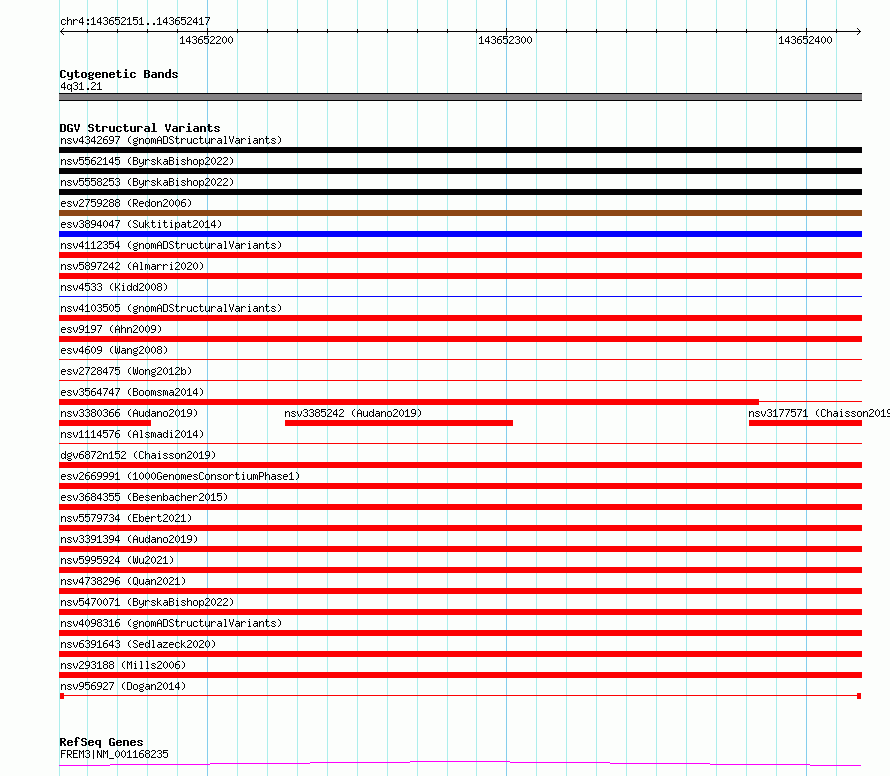Click the nsv4342697 gnomADStructuralVariants label
Screen dimensions: 890x776
coord(171,140)
